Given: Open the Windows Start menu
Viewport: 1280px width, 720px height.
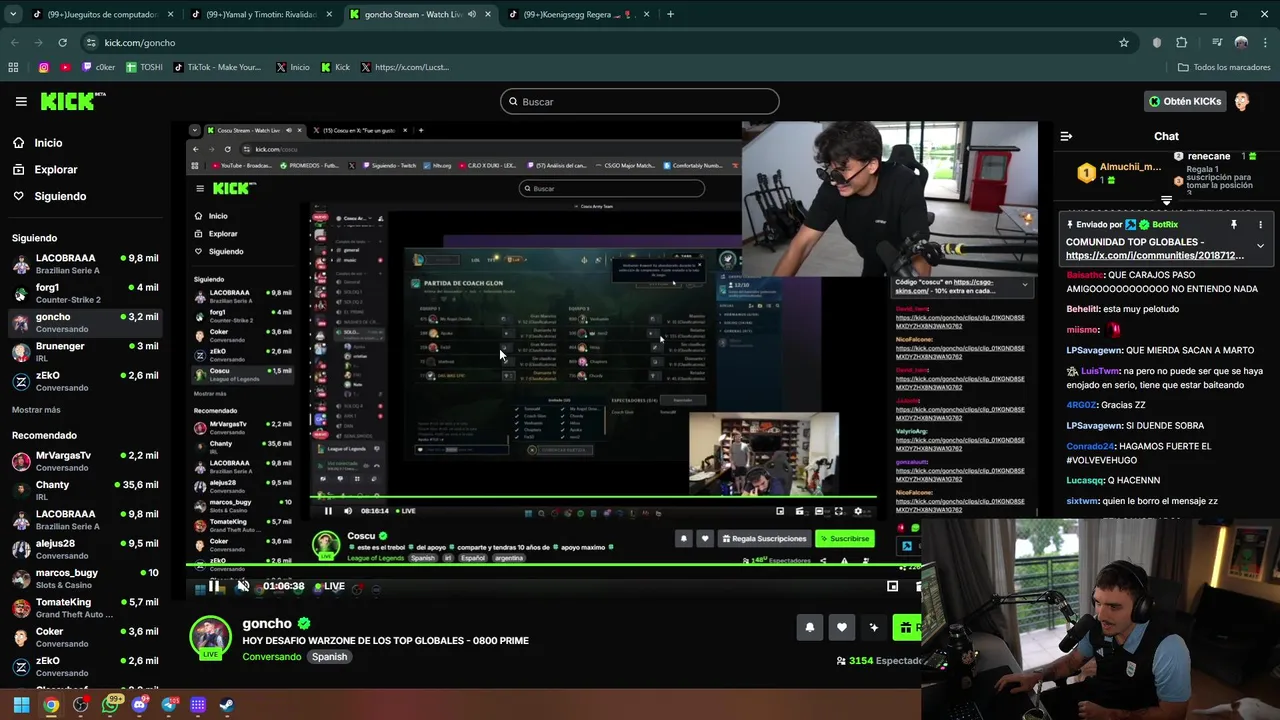Looking at the screenshot, I should tap(21, 705).
